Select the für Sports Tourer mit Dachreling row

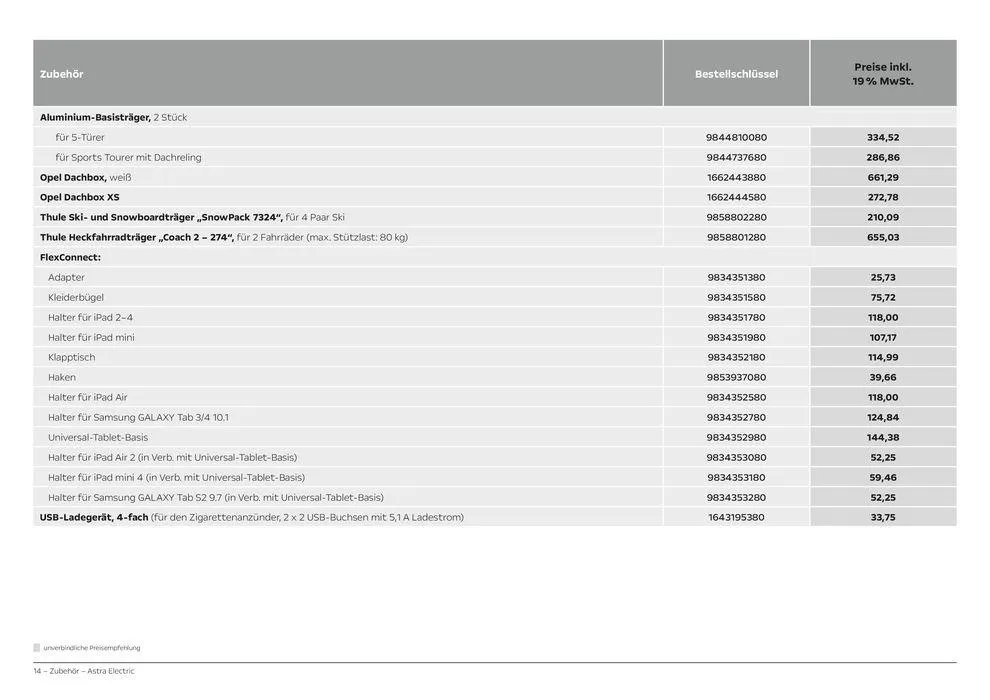pos(128,157)
